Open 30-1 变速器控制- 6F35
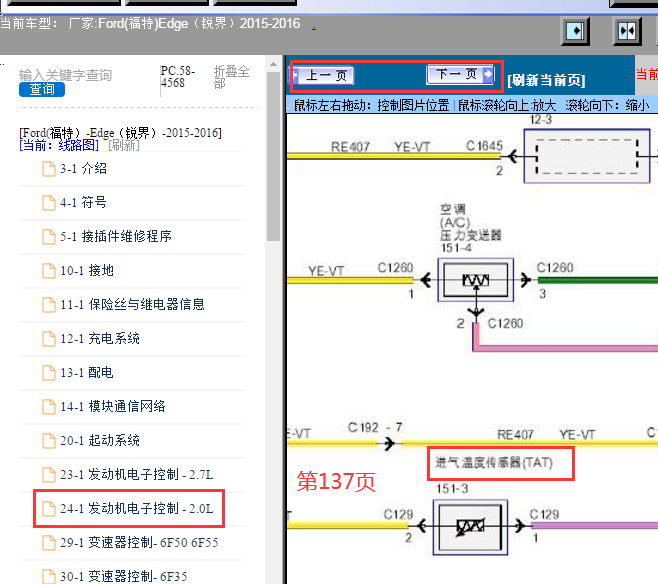This screenshot has width=658, height=584. point(123,576)
